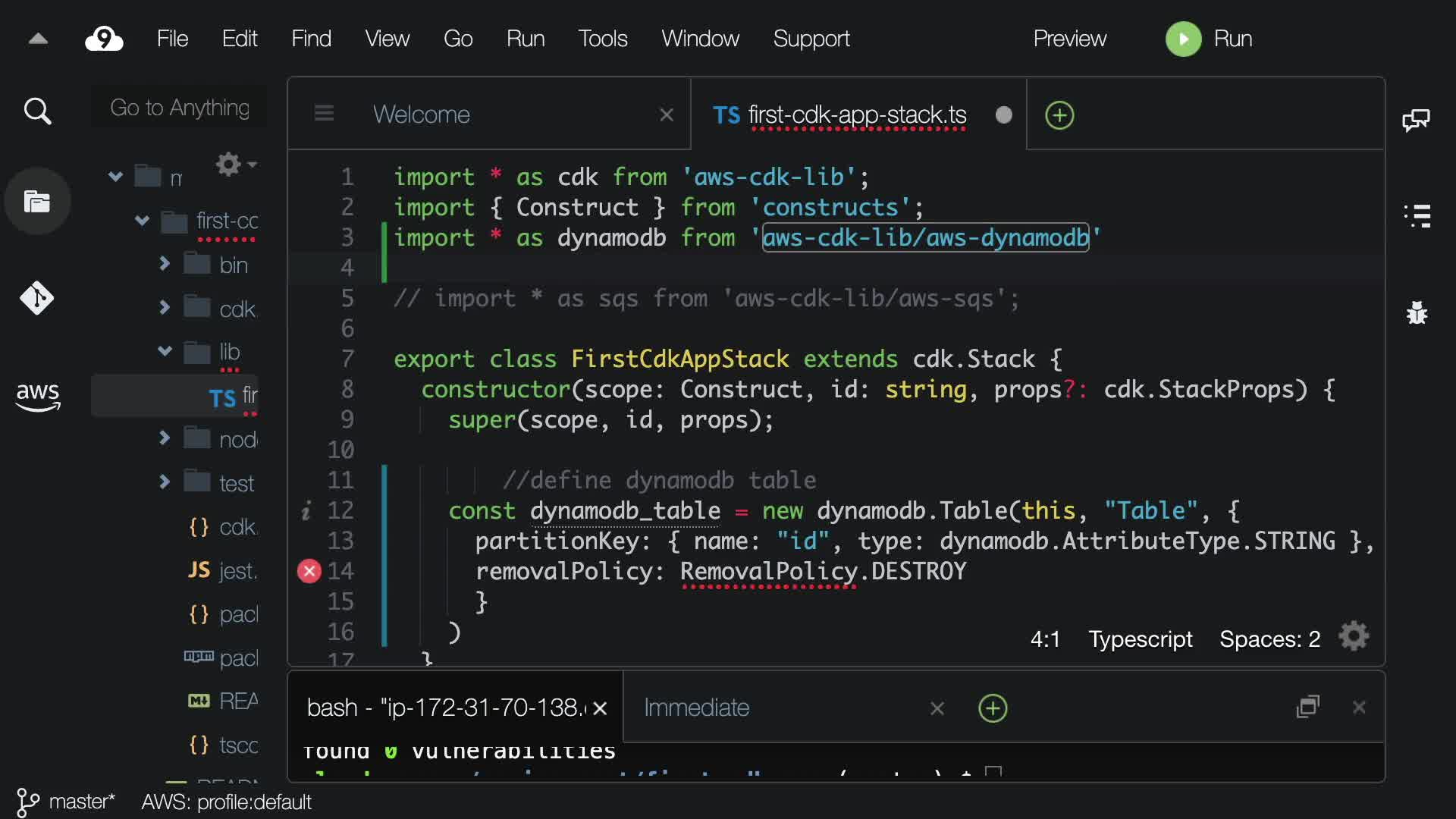The width and height of the screenshot is (1456, 819).
Task: Open the Outline panel icon
Action: [1417, 216]
